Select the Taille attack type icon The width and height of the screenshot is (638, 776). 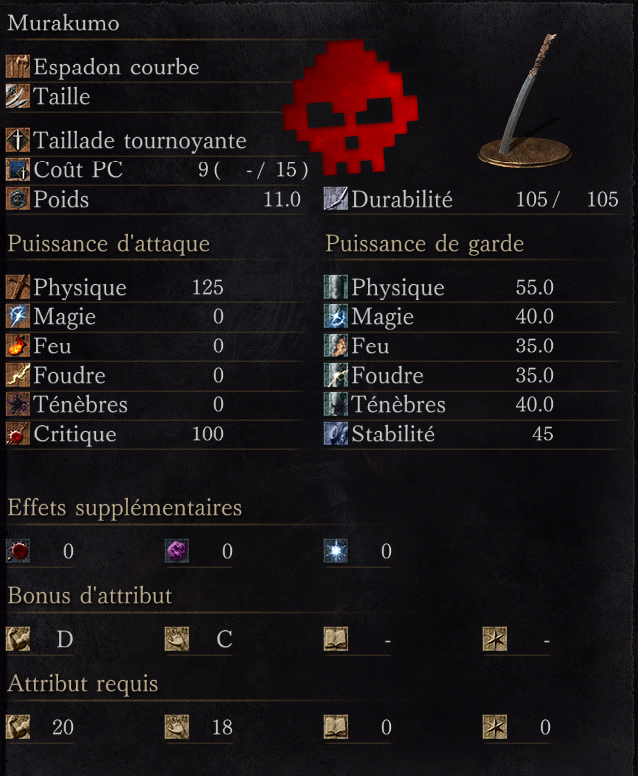pyautogui.click(x=18, y=96)
